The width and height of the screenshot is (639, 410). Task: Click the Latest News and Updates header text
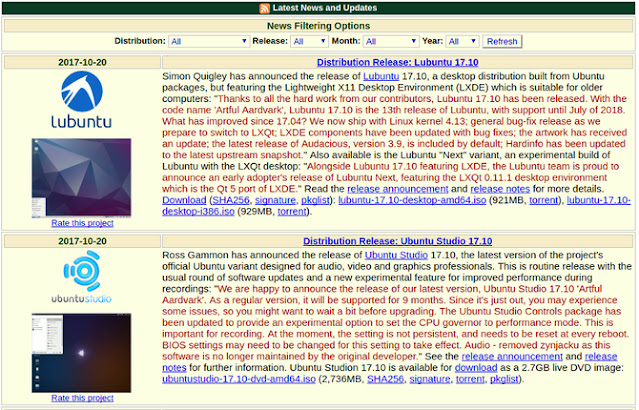coord(325,8)
